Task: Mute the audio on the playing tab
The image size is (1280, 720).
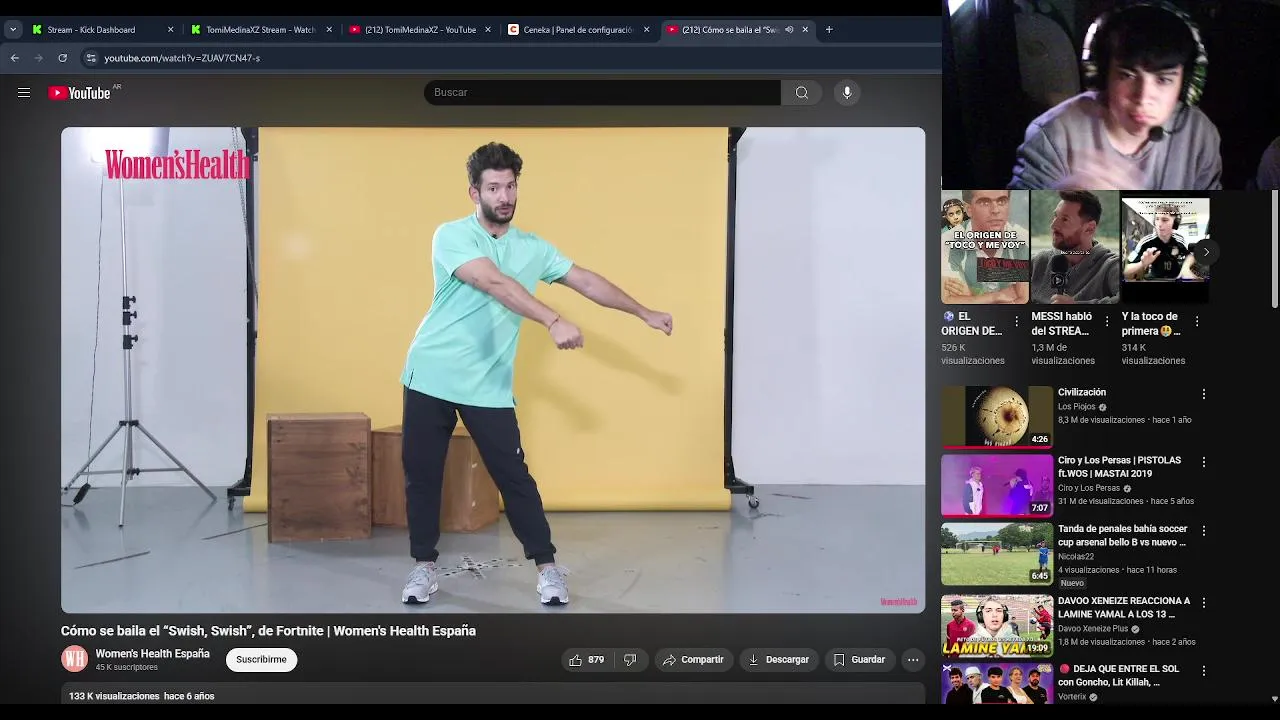Action: [x=789, y=30]
